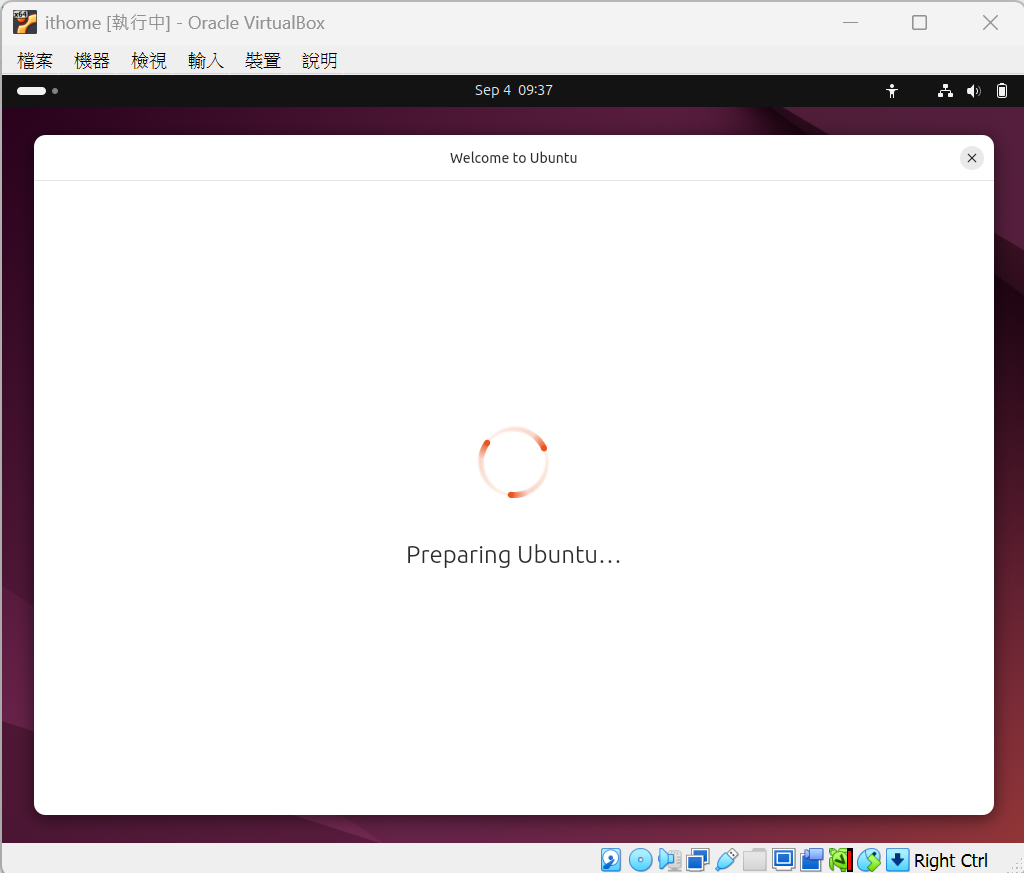Click the keyboard capture arrow icon
The image size is (1024, 873).
tap(897, 859)
